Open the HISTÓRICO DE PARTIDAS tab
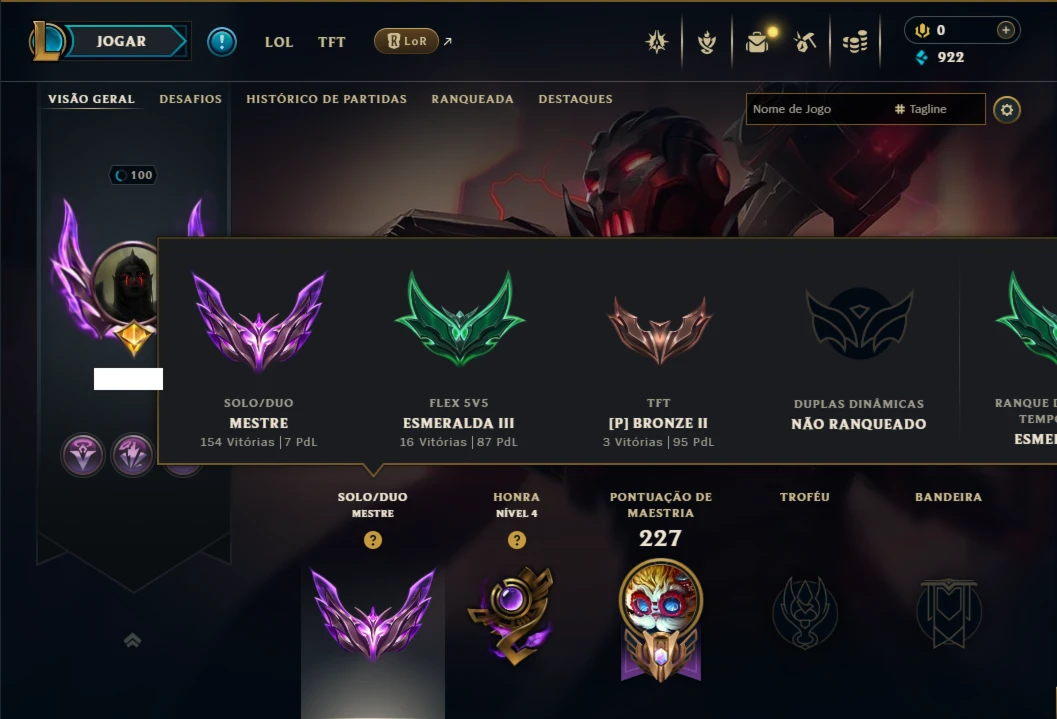The image size is (1057, 719). click(326, 99)
